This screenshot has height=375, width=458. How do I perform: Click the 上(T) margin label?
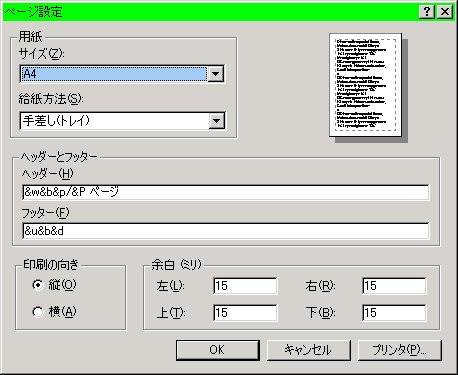pos(171,313)
